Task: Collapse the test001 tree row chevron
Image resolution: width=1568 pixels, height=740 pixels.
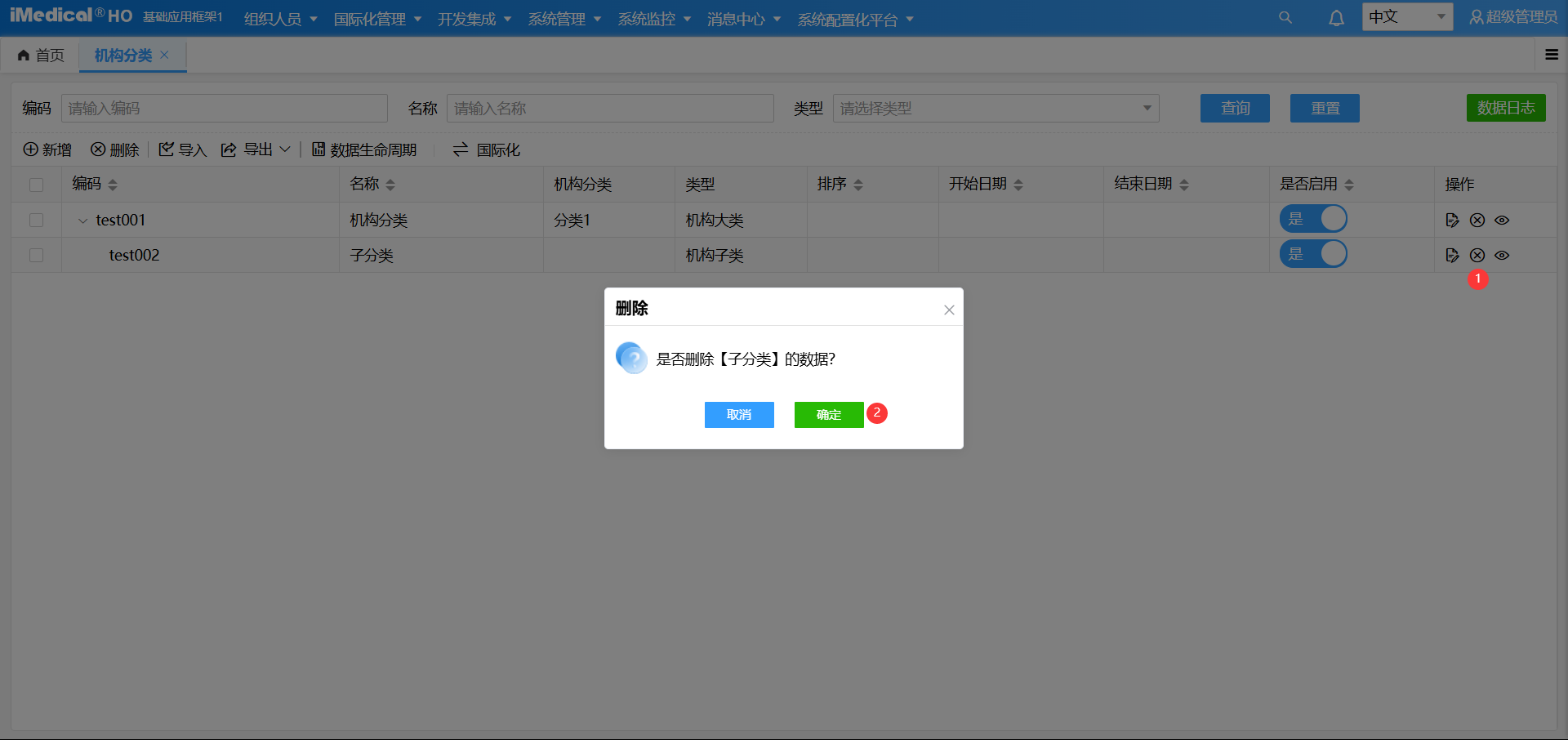Action: click(x=82, y=220)
